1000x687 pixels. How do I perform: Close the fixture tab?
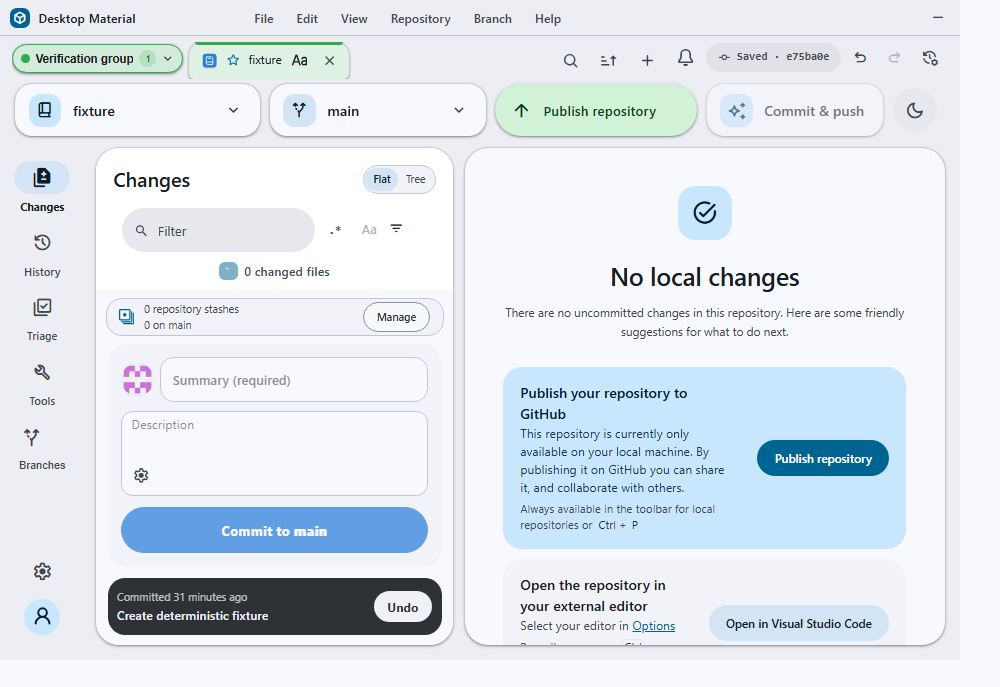click(329, 61)
